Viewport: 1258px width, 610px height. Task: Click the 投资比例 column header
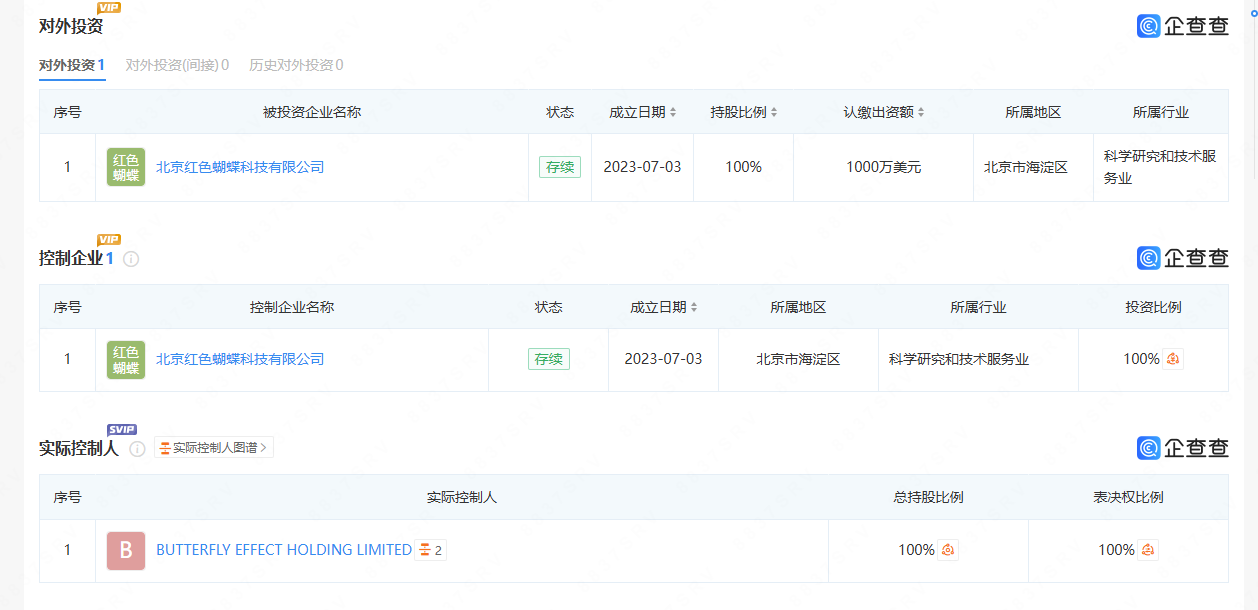[x=1153, y=307]
